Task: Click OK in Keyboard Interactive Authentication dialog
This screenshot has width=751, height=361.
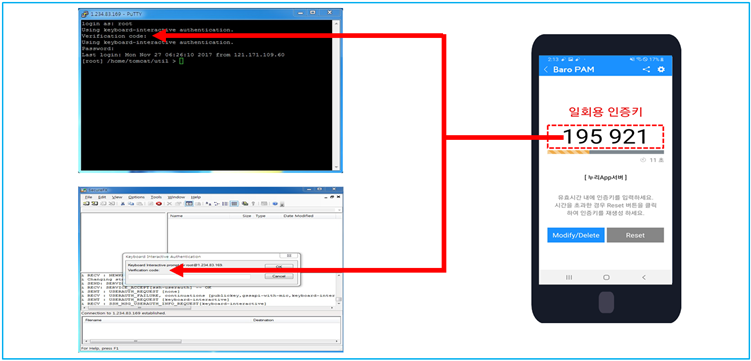Action: [x=279, y=266]
